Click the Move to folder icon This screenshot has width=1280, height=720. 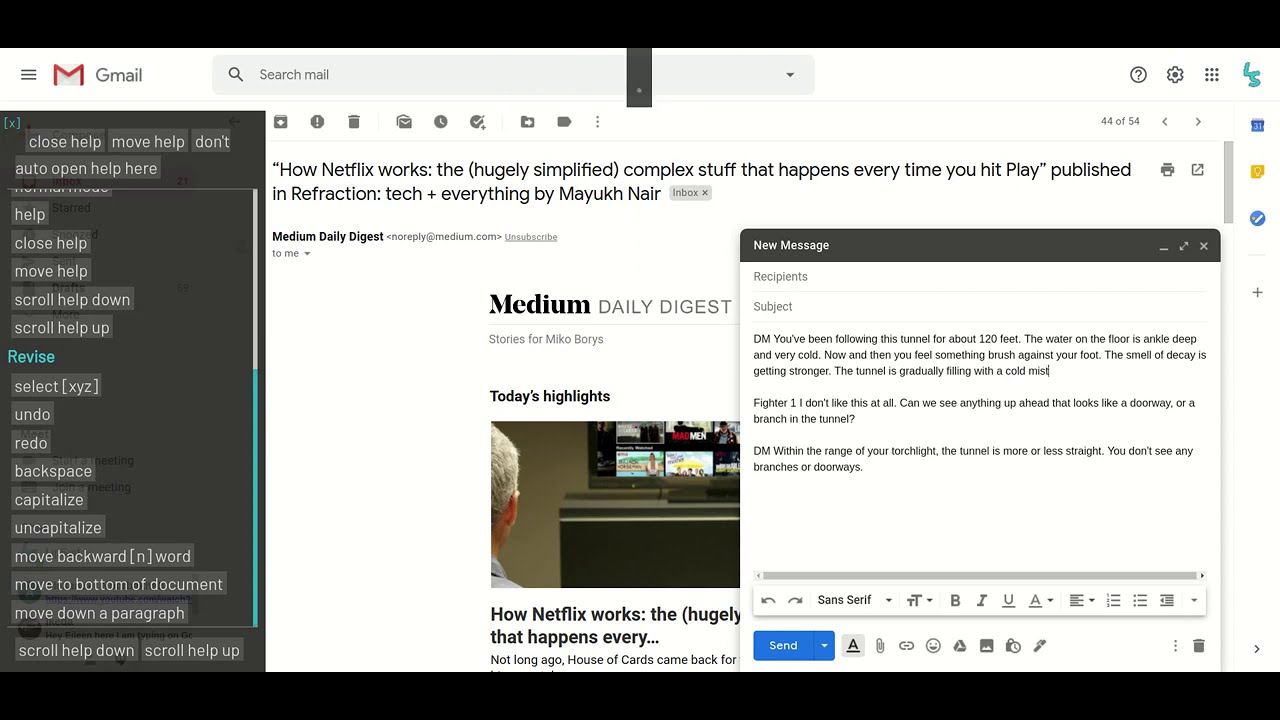click(x=527, y=122)
